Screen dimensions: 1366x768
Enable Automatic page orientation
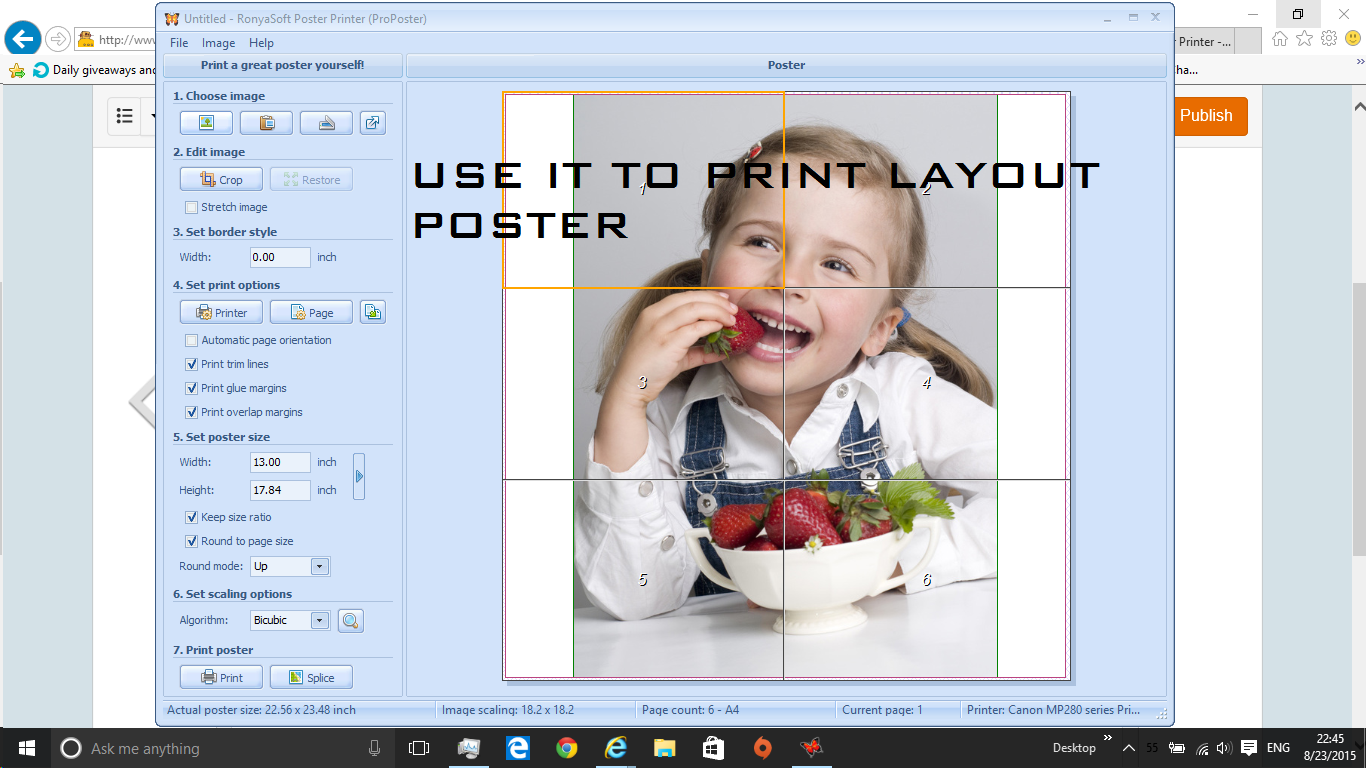click(x=192, y=340)
